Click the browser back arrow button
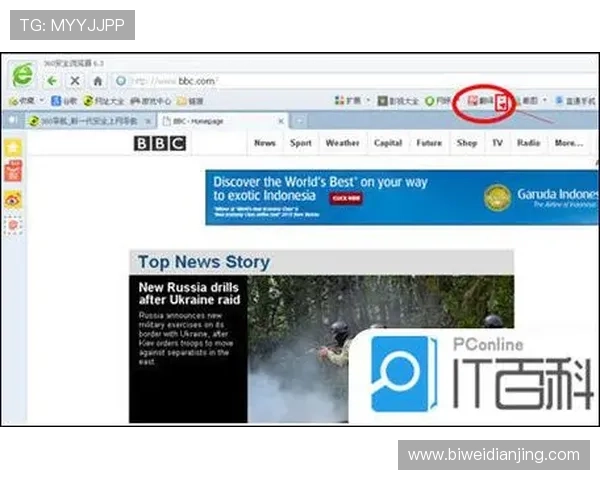Screen dimensions: 600x480 [x=52, y=80]
